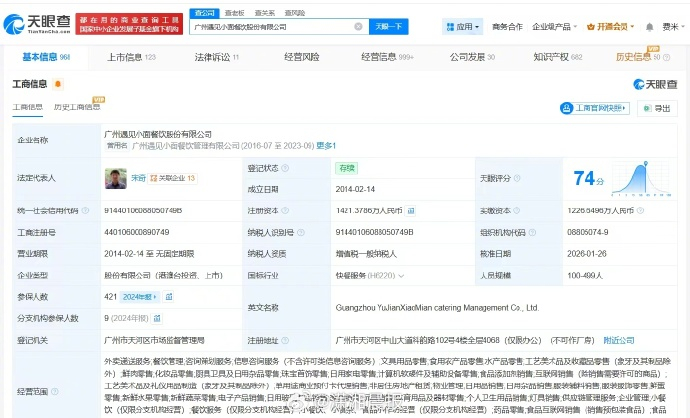Click the 附近公司 link
690x418 pixels.
(x=619, y=340)
